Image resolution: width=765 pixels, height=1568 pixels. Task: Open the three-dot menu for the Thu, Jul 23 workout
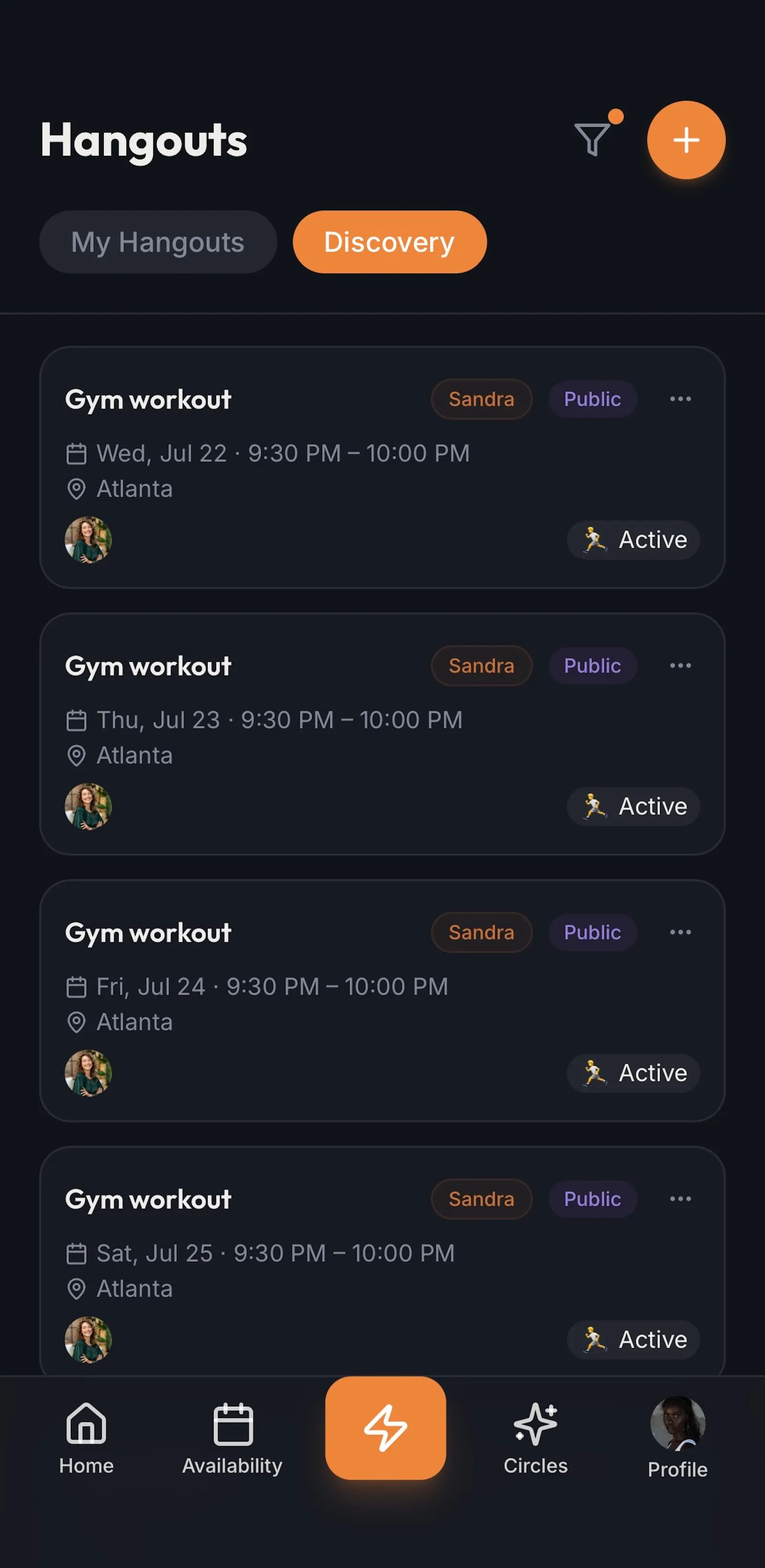[680, 665]
